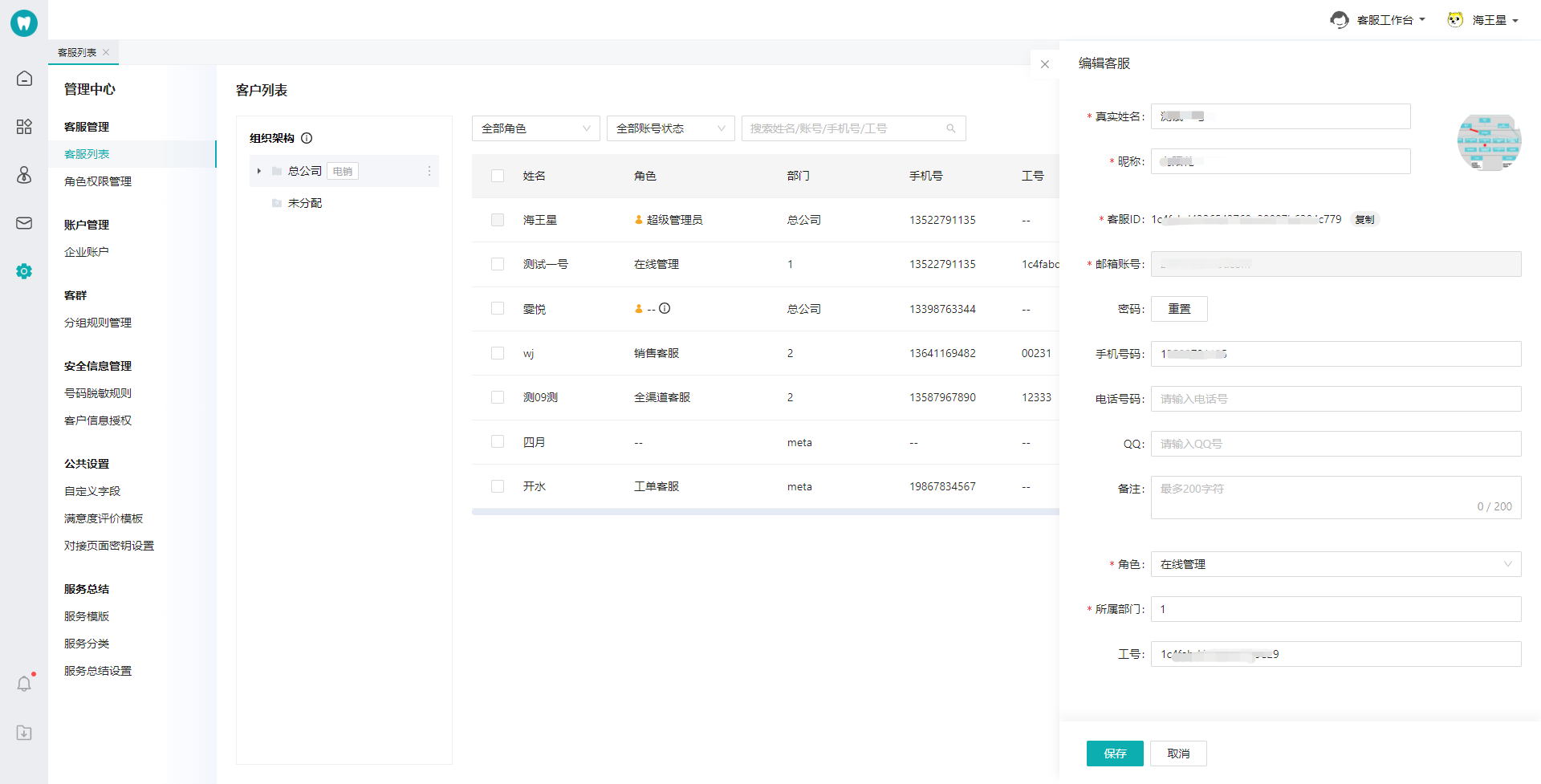Open the home icon in left rail

pyautogui.click(x=24, y=79)
